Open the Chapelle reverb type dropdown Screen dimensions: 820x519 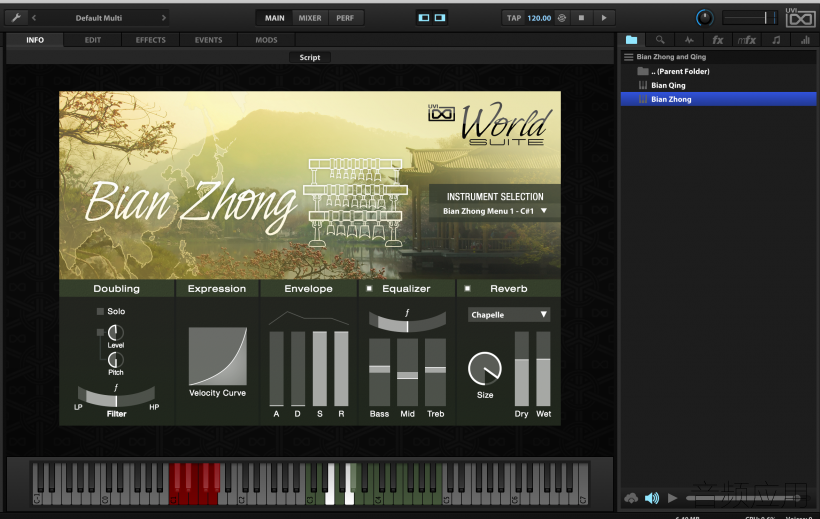(x=509, y=314)
